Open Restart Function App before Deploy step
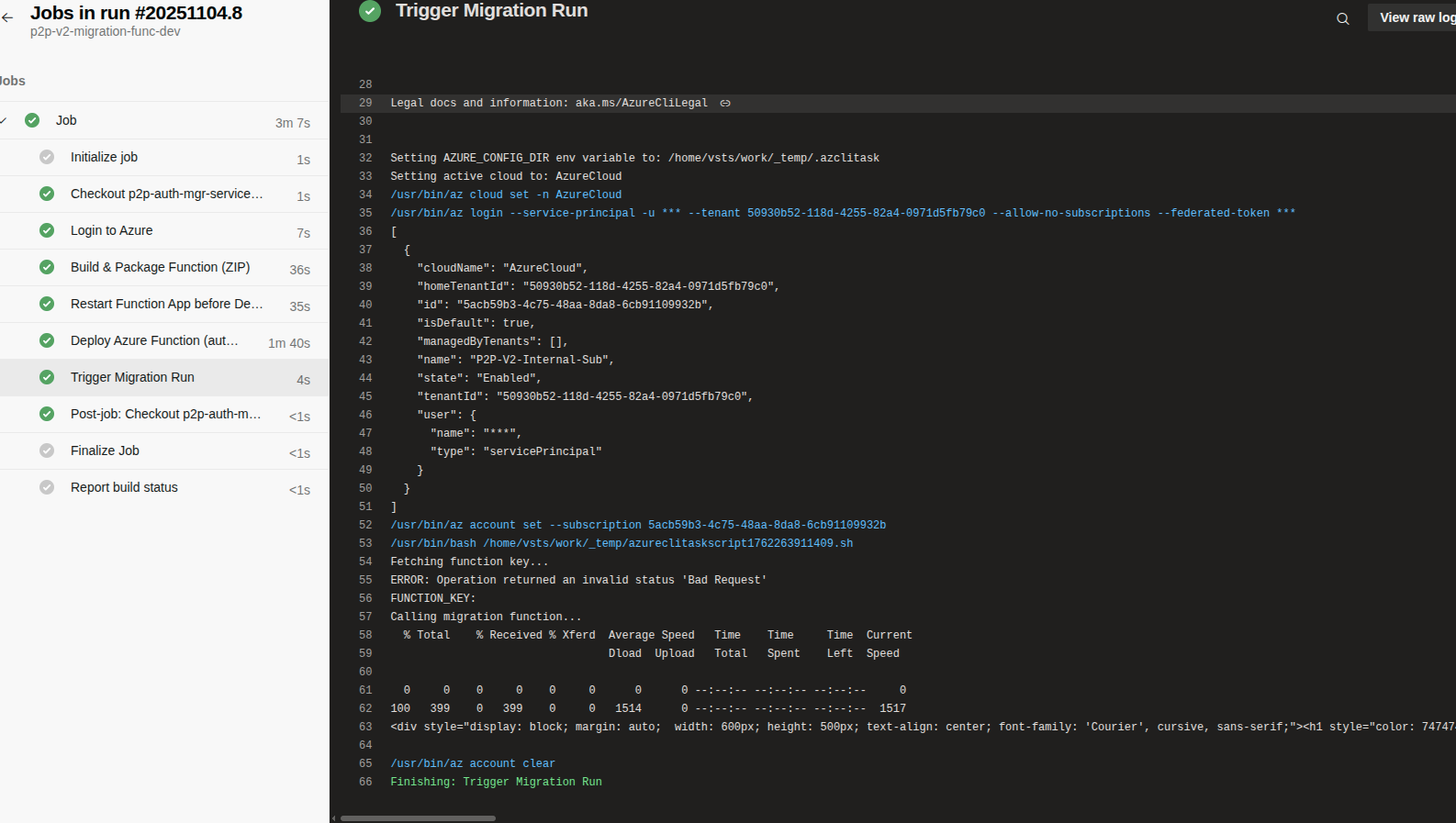1456x823 pixels. (164, 304)
